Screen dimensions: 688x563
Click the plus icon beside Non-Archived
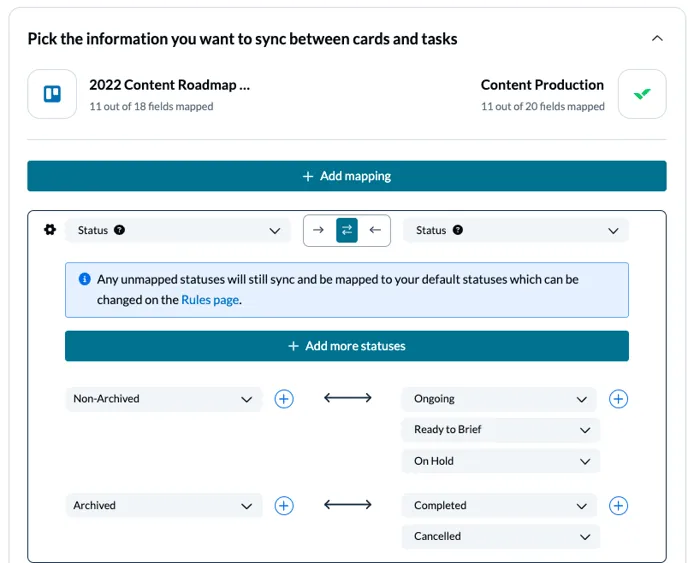284,399
